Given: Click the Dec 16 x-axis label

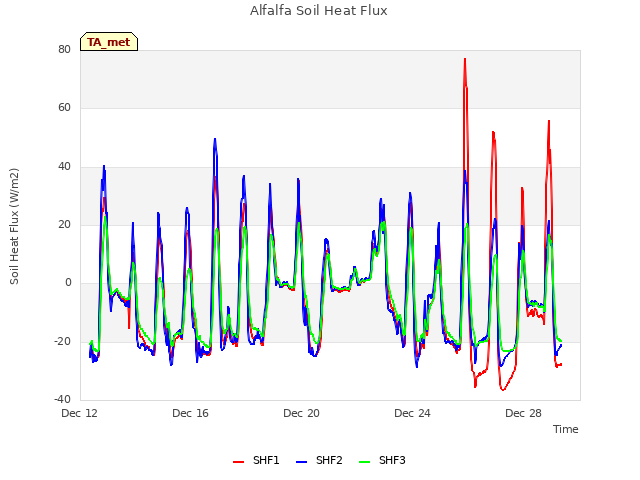Looking at the screenshot, I should coord(190,413).
